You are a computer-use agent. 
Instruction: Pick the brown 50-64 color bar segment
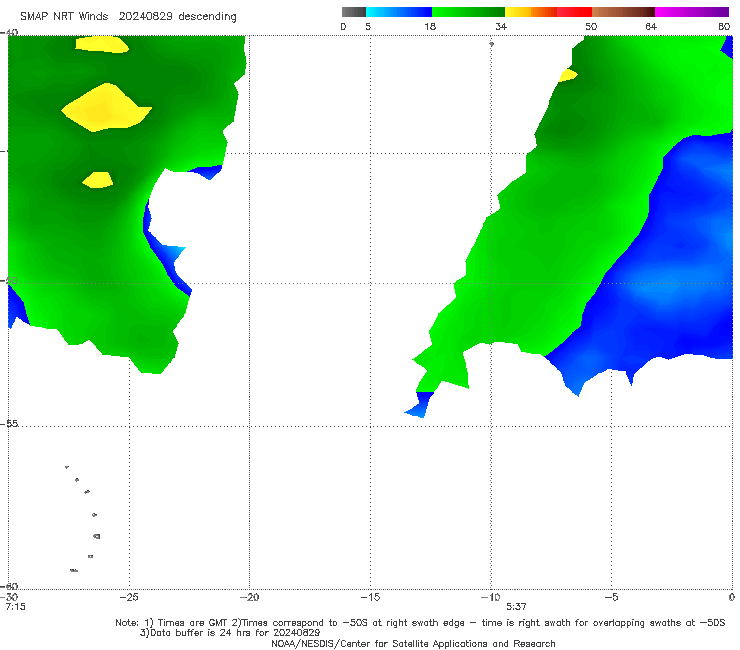[x=623, y=12]
